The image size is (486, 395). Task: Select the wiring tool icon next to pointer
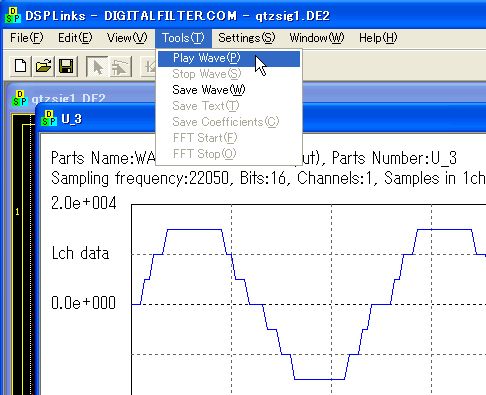pos(120,66)
